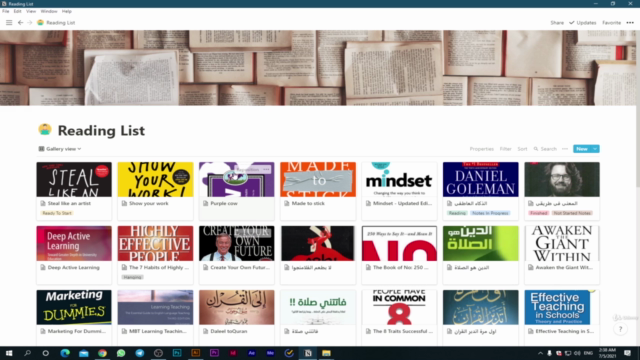Open Telegram from taskbar
Viewport: 640px width, 360px height.
[x=140, y=353]
